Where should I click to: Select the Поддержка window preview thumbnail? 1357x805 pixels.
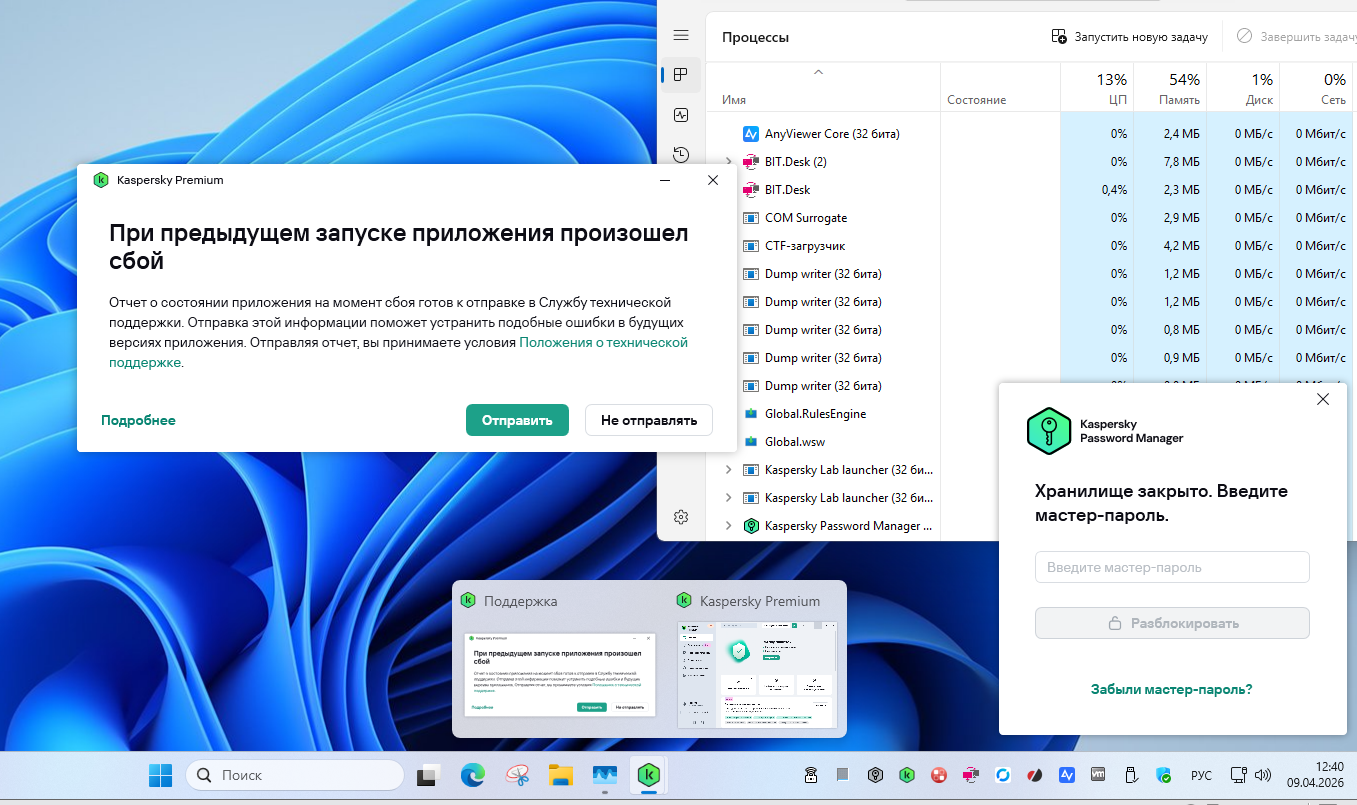pyautogui.click(x=559, y=674)
